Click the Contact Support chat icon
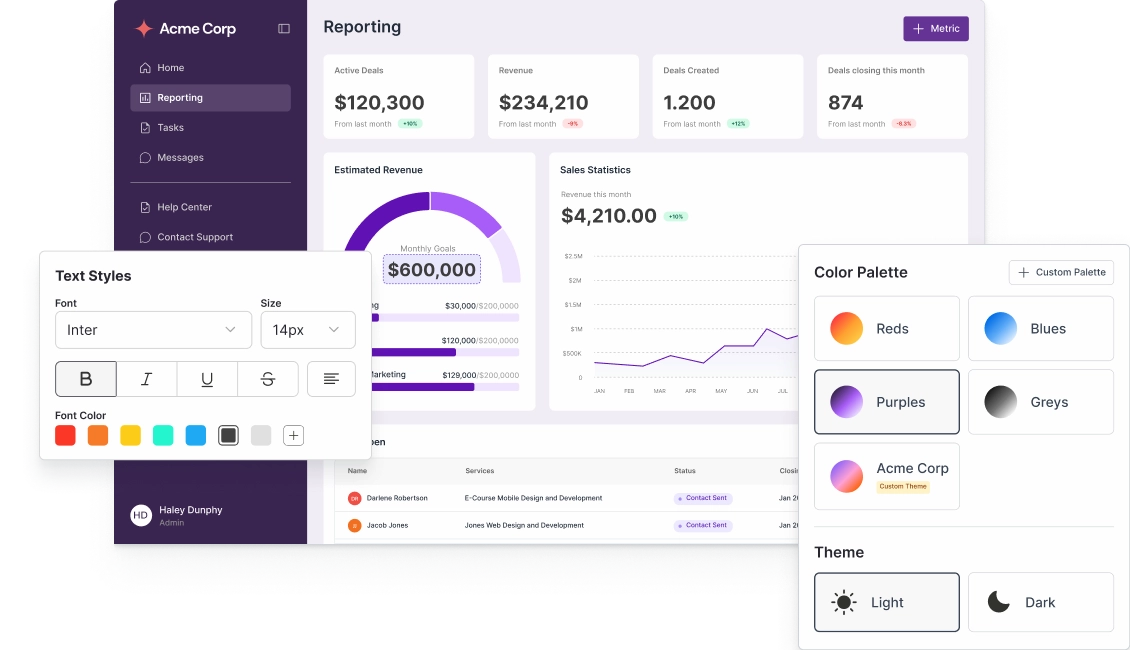 point(145,237)
